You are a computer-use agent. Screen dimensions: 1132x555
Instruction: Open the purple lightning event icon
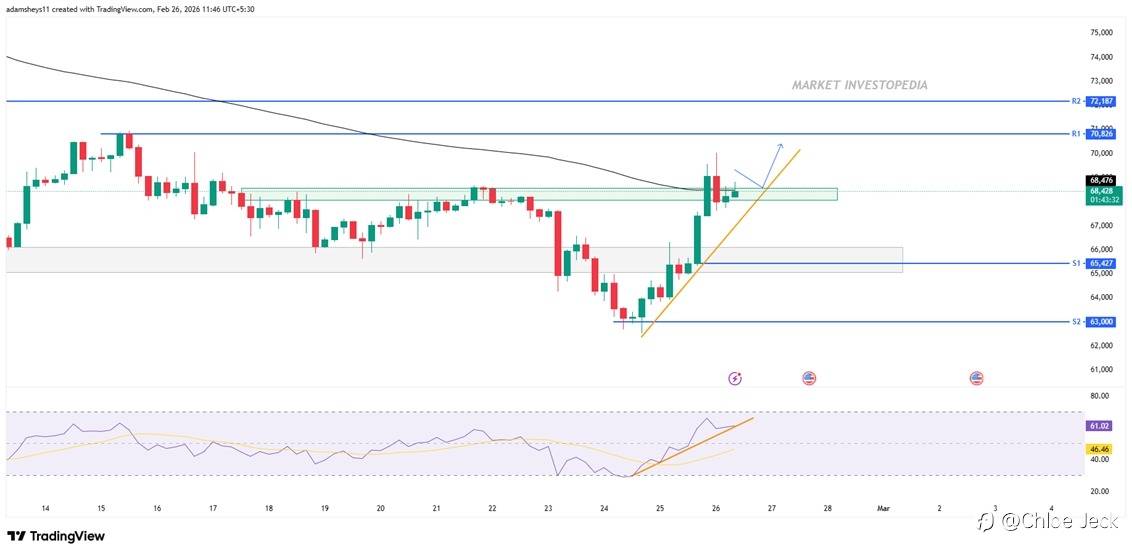click(735, 378)
